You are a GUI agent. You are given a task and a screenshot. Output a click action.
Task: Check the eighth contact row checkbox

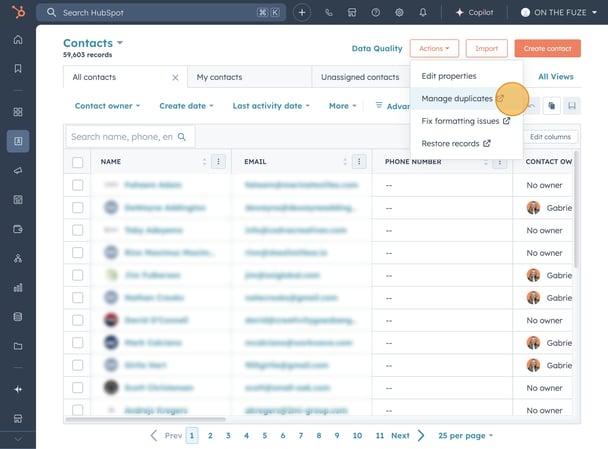coord(78,342)
